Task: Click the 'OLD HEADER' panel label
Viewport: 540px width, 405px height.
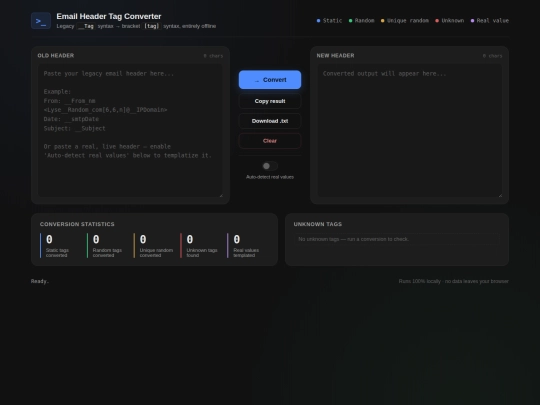Action: pyautogui.click(x=56, y=55)
